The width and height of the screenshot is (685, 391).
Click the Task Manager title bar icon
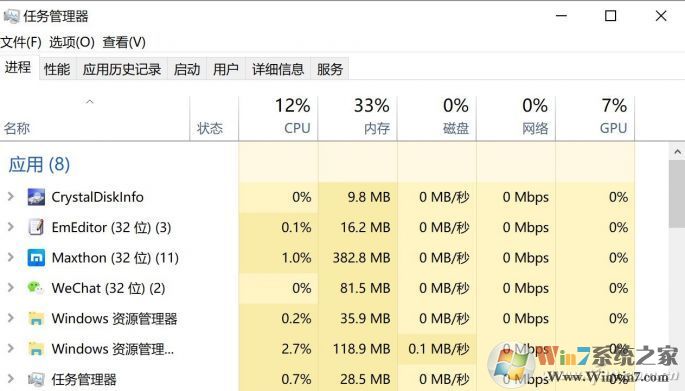click(x=11, y=16)
